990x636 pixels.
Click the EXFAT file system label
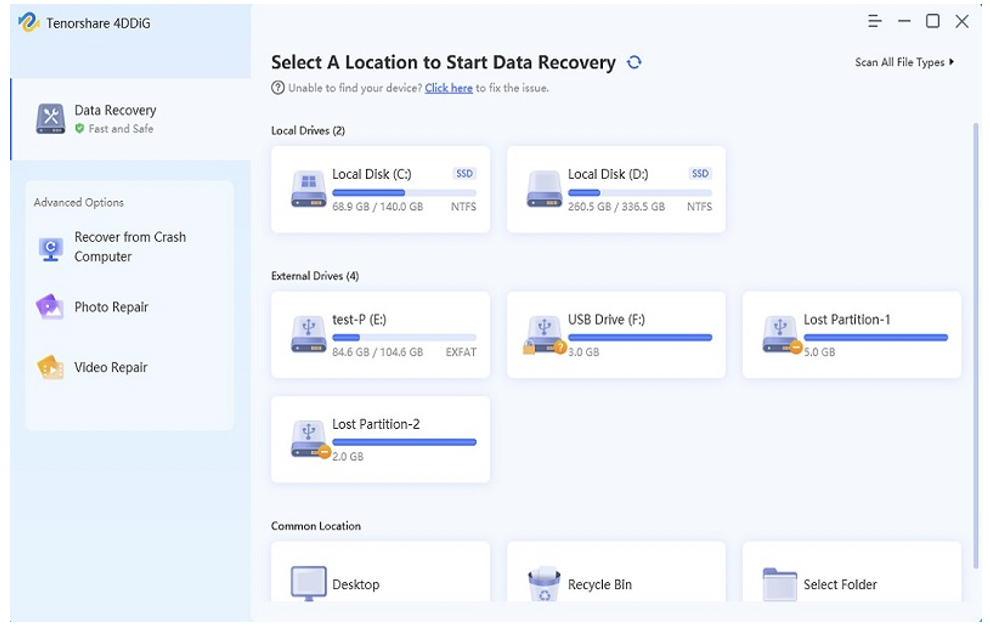coord(461,352)
